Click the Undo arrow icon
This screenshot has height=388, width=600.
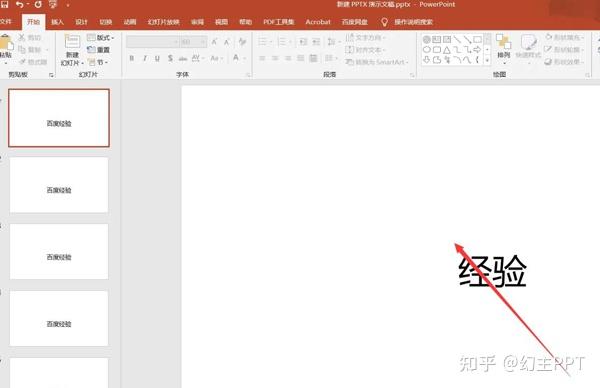20,5
